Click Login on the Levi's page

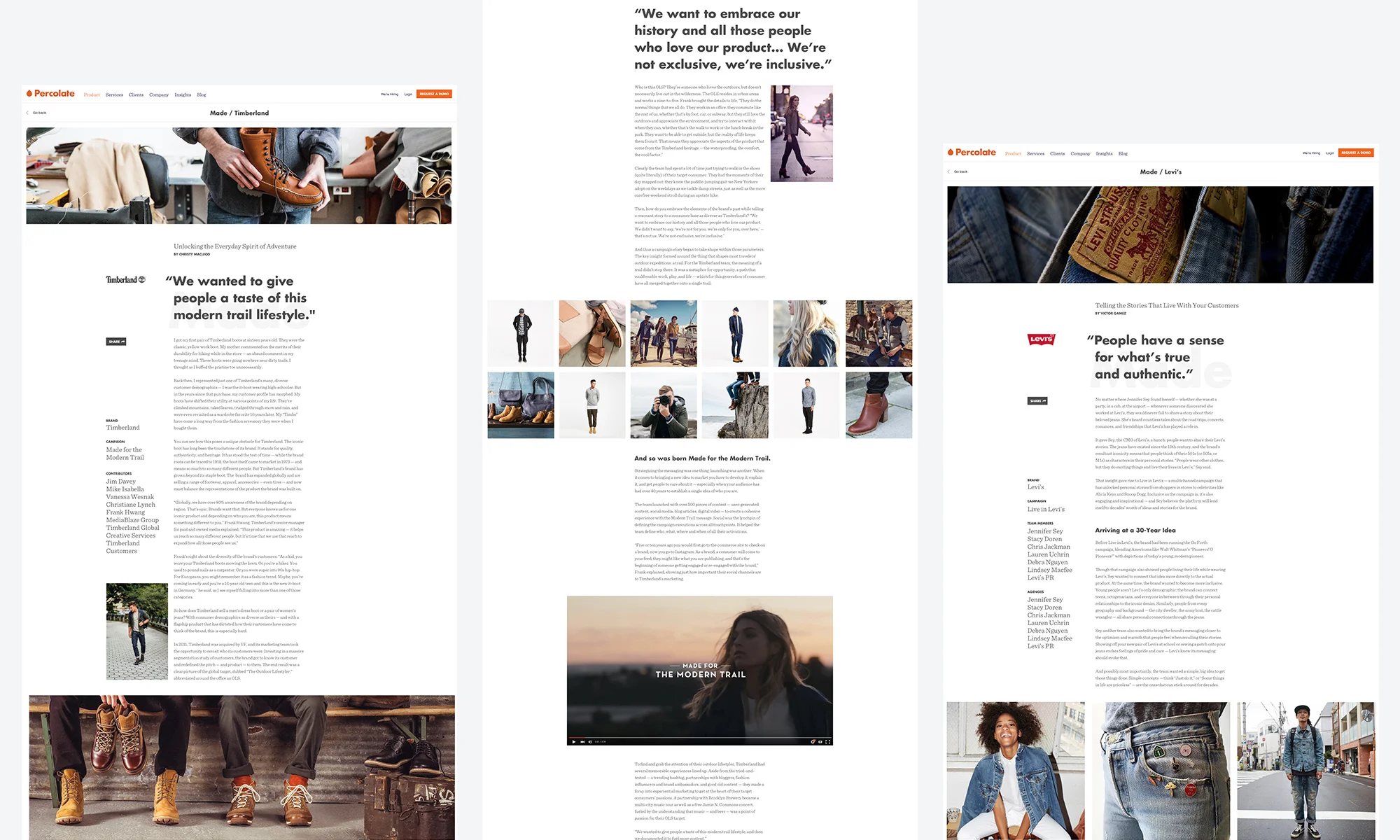tap(1329, 153)
